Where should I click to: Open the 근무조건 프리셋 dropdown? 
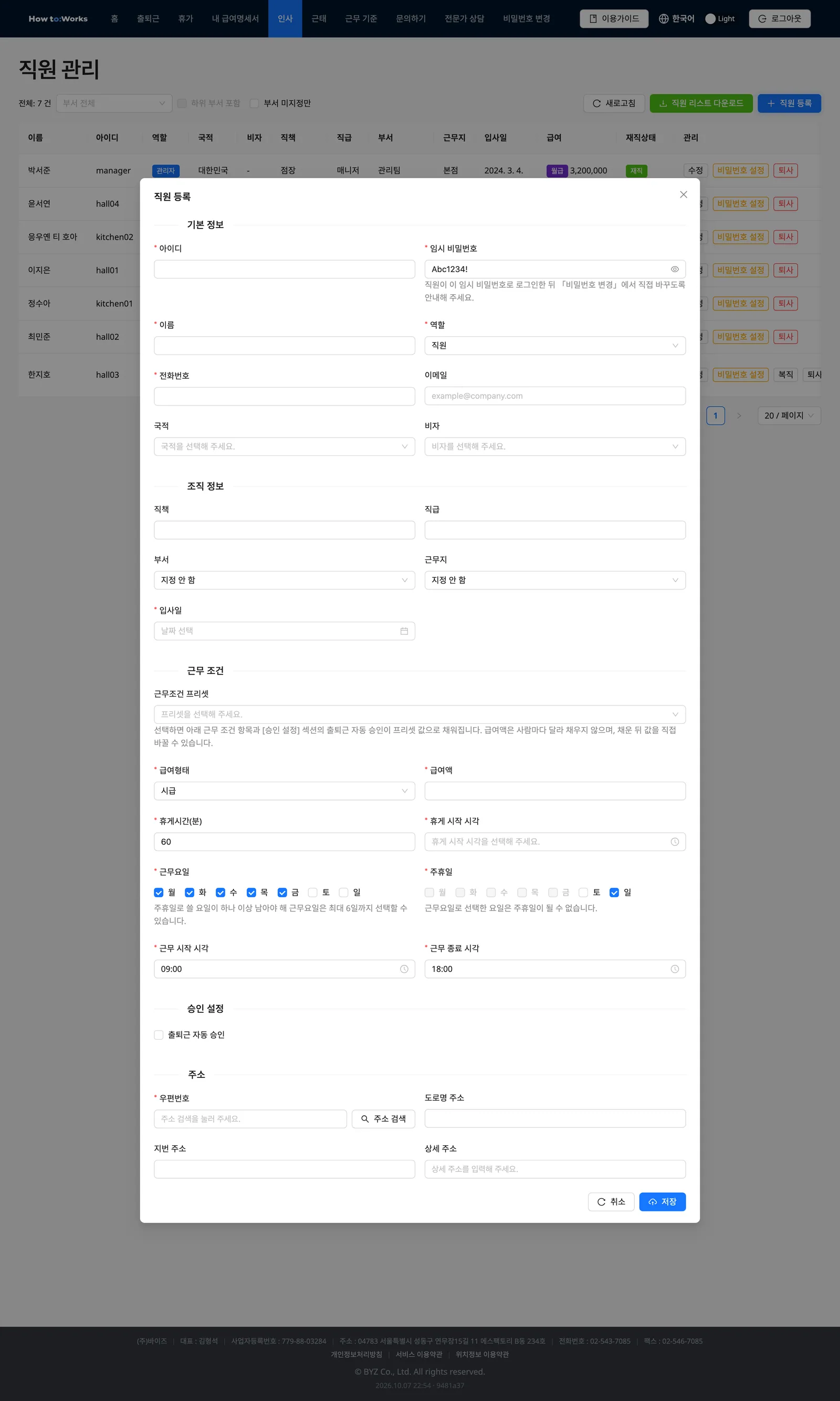coord(419,714)
